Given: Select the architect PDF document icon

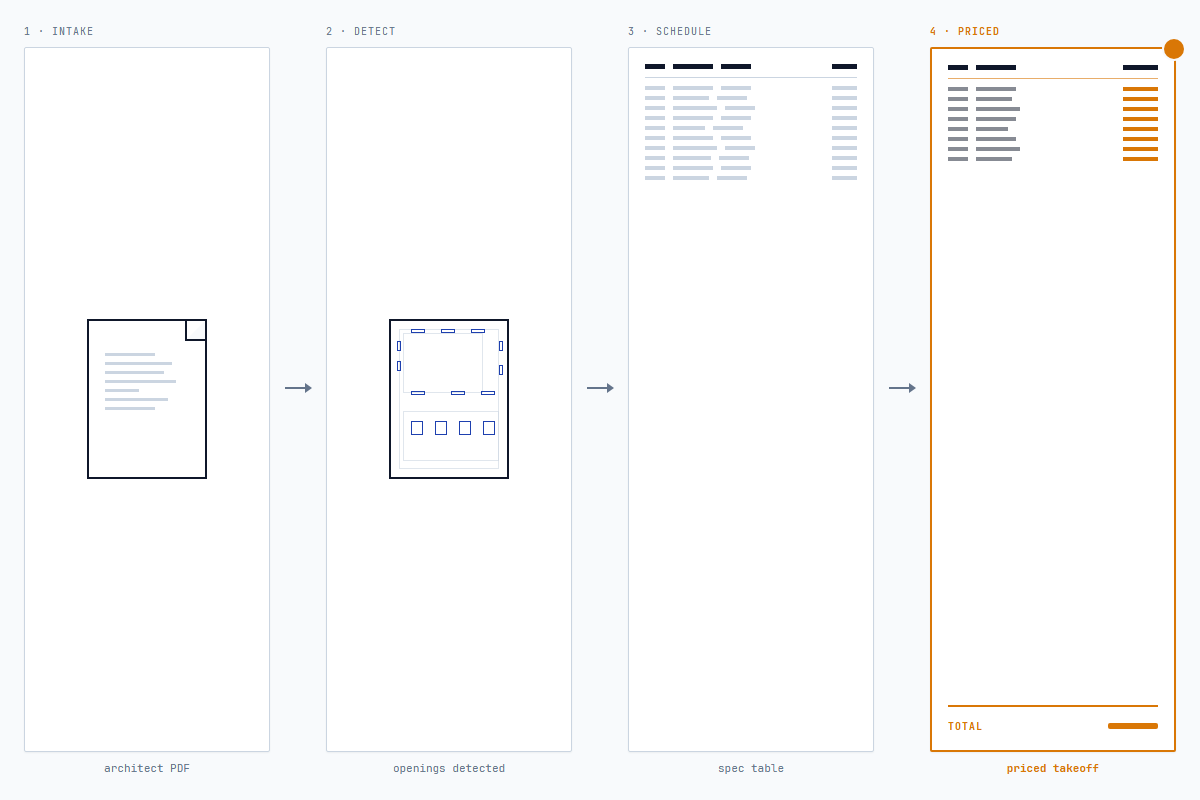Looking at the screenshot, I should coord(147,398).
